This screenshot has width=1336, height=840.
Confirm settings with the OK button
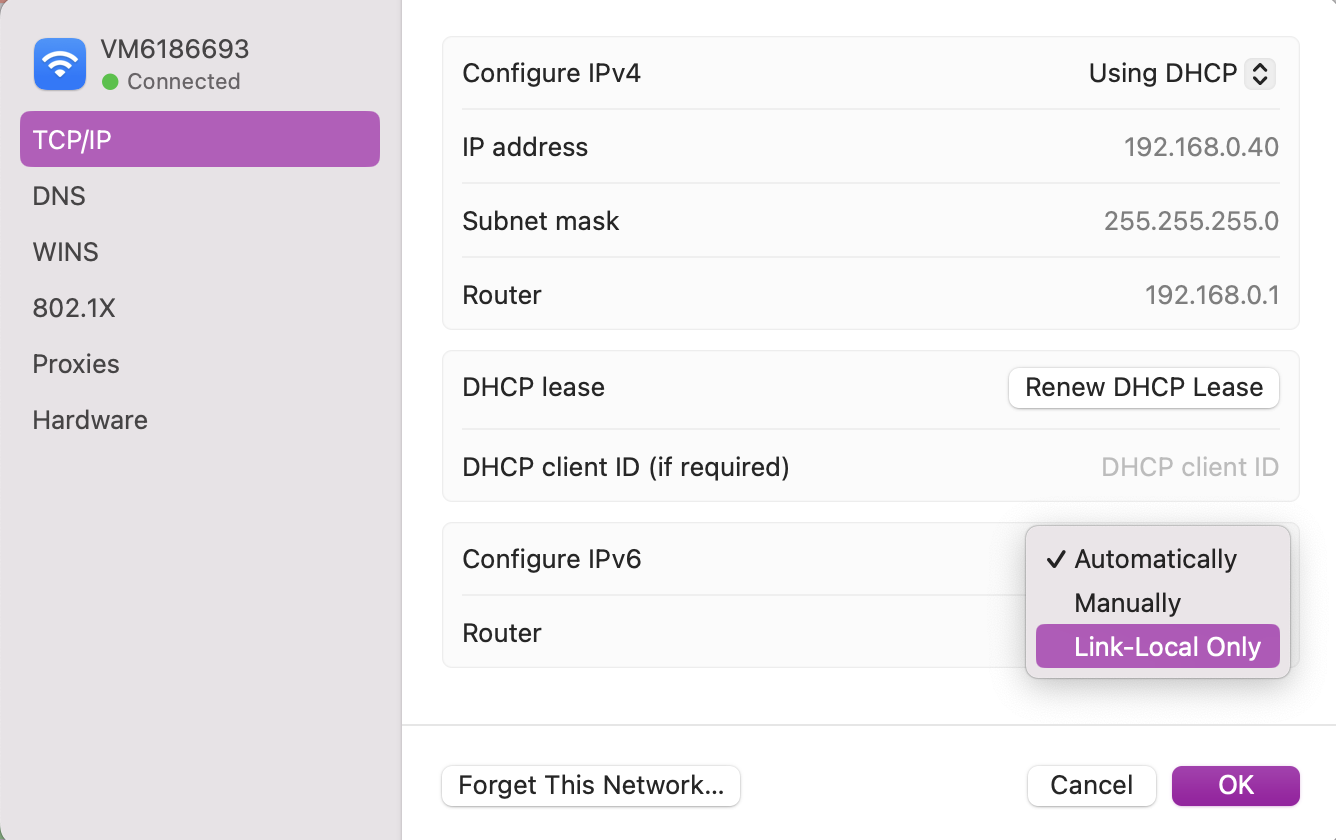click(x=1235, y=786)
